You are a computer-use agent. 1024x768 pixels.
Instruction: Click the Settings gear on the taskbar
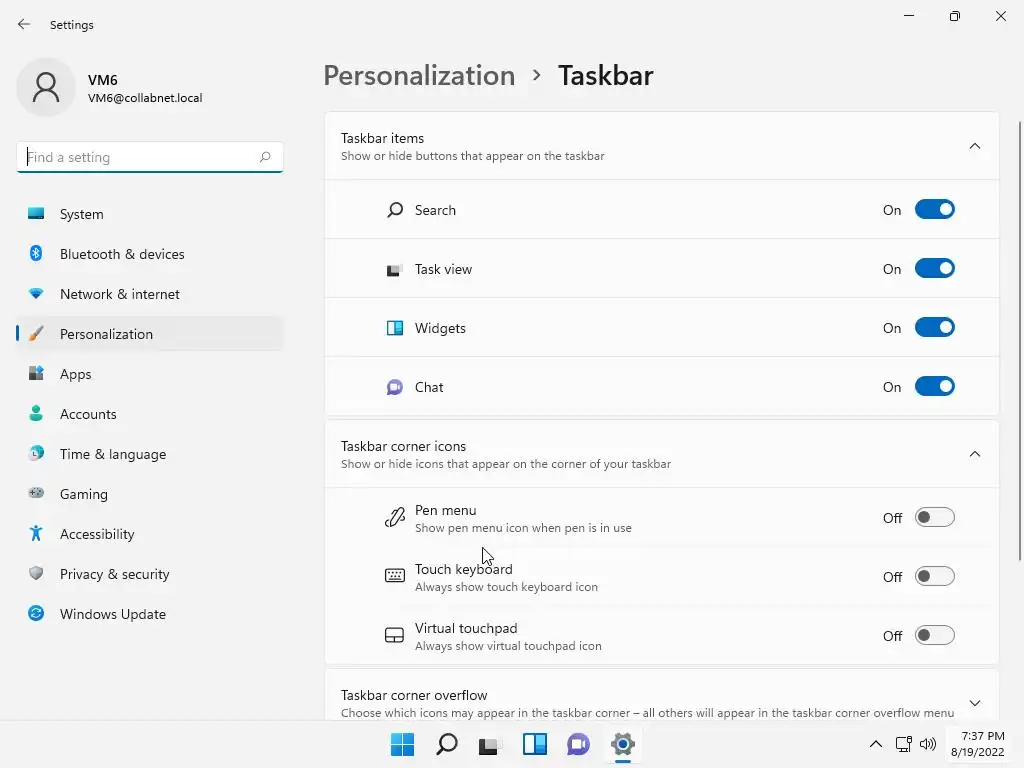[623, 744]
